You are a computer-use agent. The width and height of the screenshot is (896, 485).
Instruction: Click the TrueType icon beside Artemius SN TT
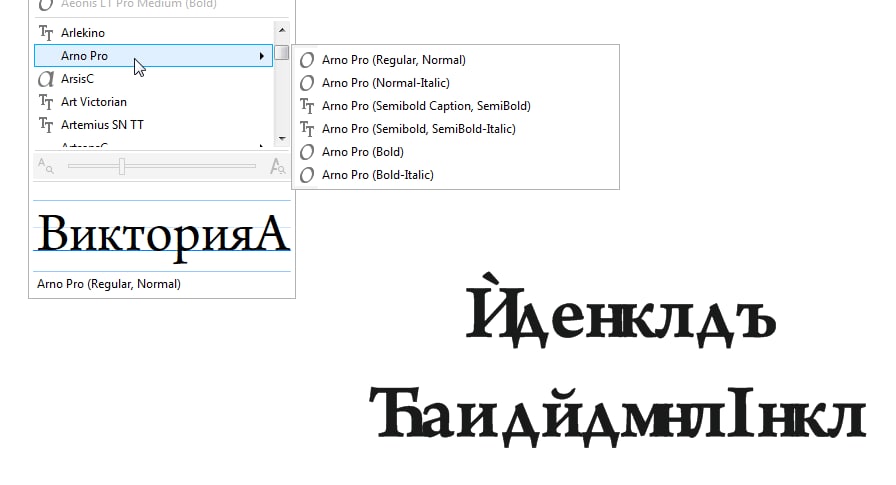coord(46,125)
